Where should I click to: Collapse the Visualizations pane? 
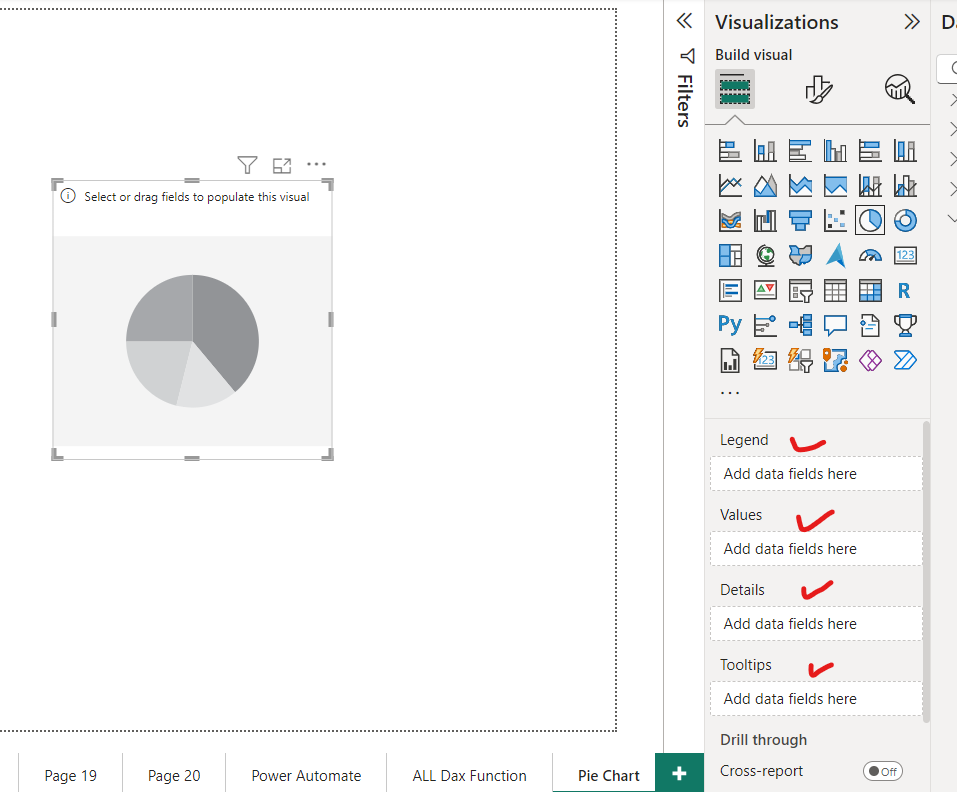pos(911,21)
